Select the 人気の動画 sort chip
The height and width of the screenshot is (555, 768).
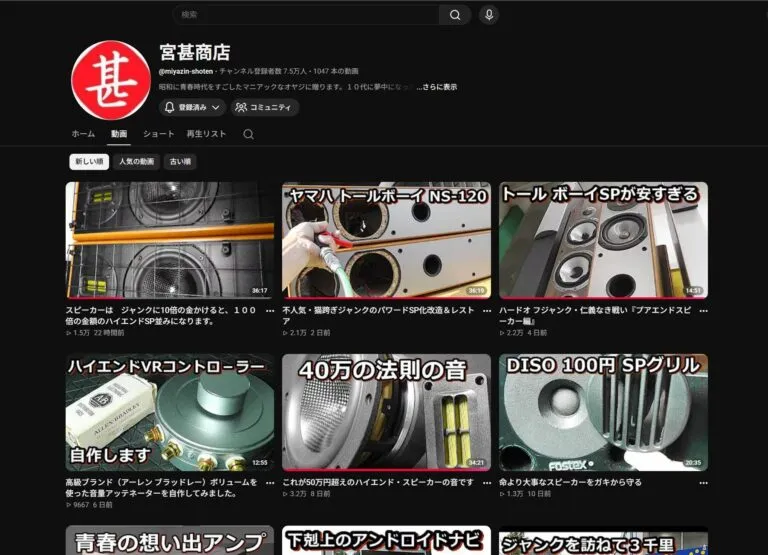pos(137,162)
